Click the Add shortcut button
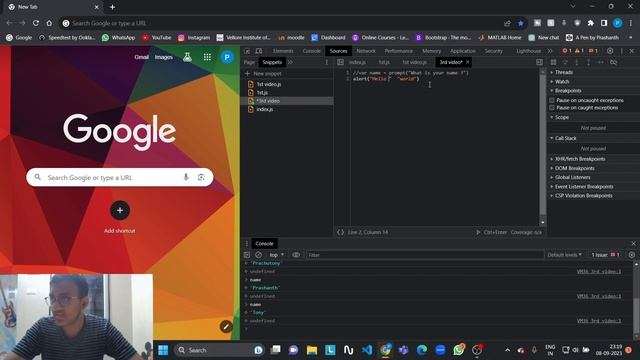Viewport: 640px width, 360px height. [x=120, y=217]
